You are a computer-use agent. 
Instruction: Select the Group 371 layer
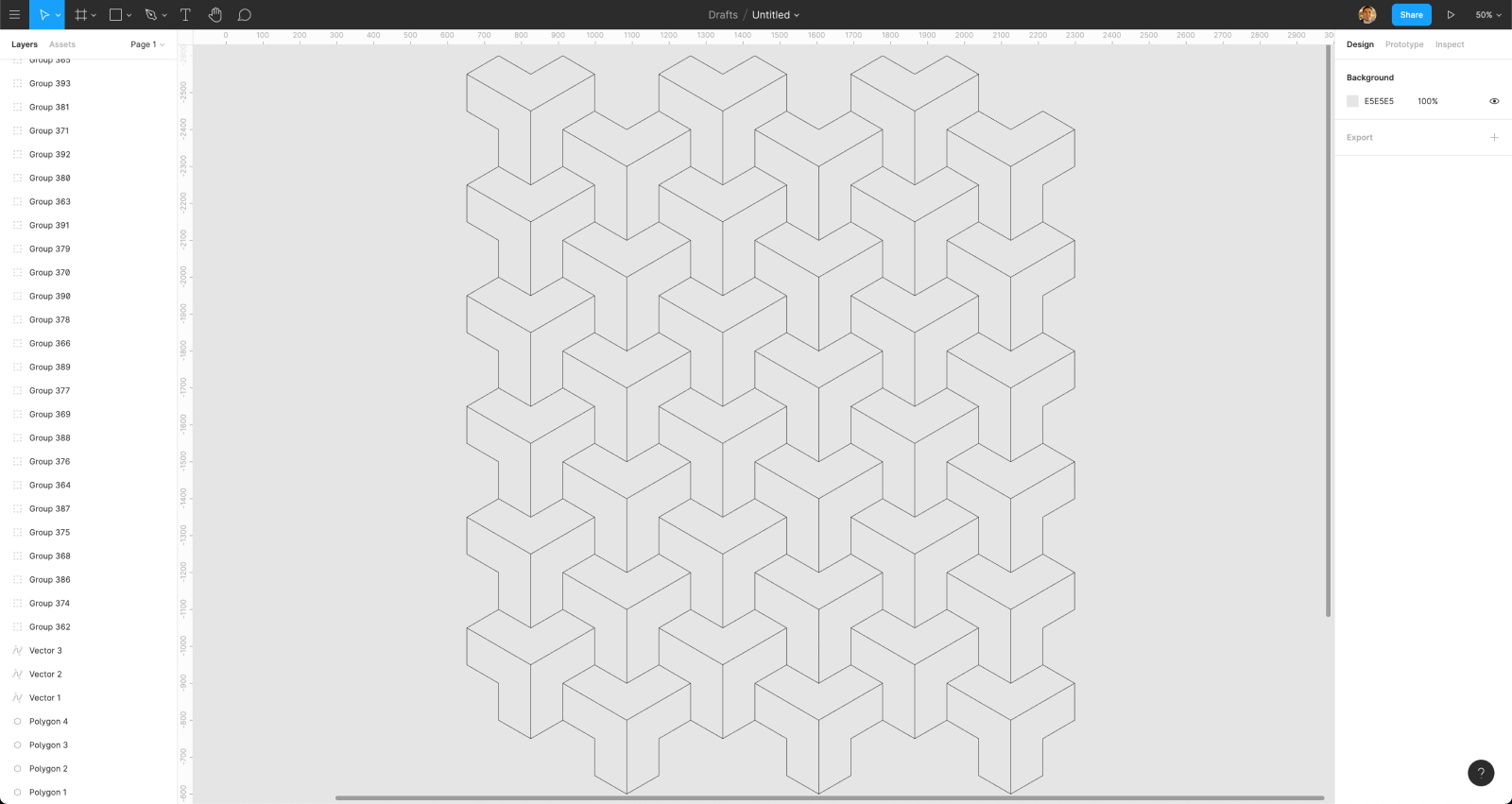coord(89,130)
